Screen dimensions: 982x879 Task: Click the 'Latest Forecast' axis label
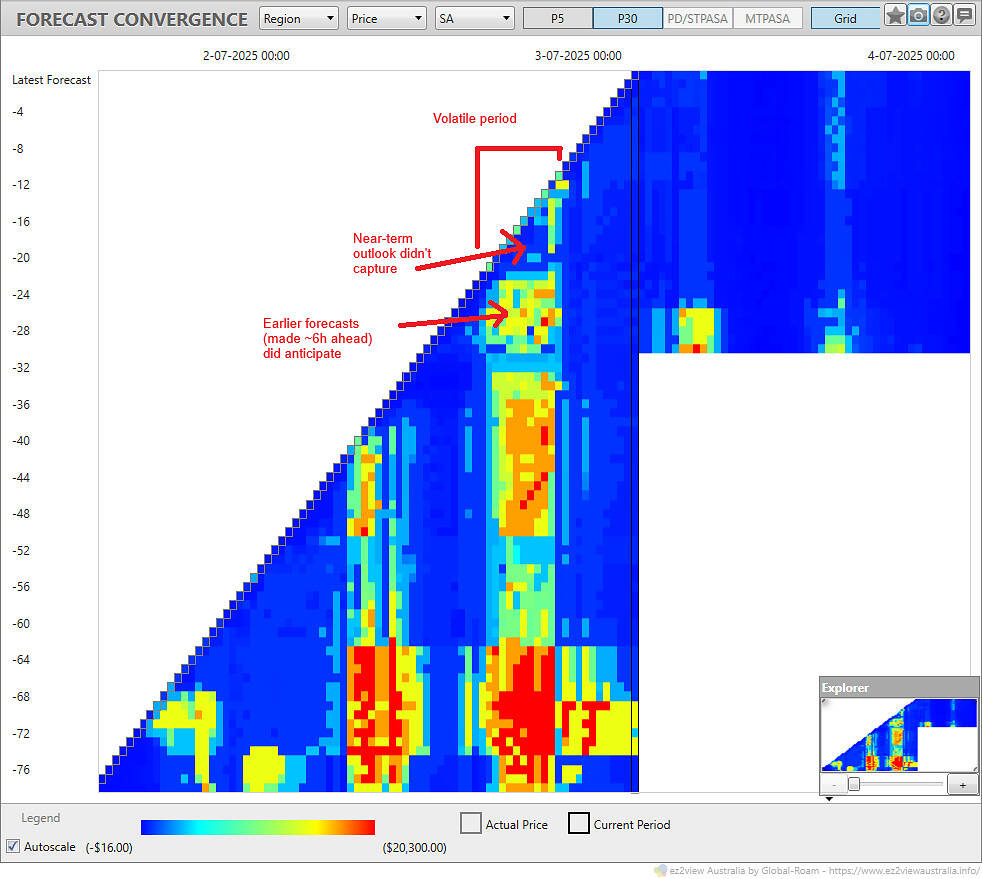point(51,80)
